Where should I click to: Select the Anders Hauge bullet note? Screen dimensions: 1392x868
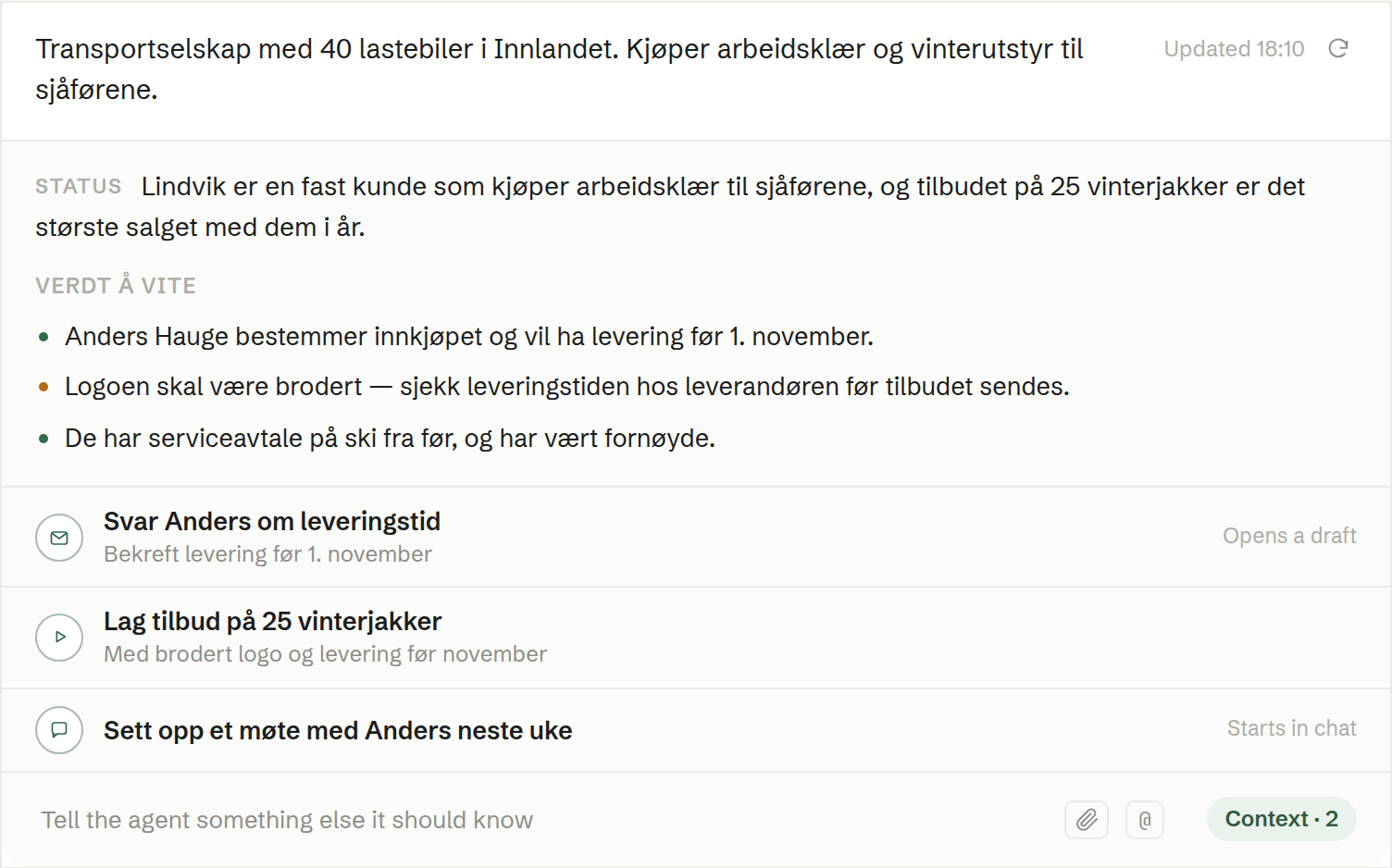(468, 336)
